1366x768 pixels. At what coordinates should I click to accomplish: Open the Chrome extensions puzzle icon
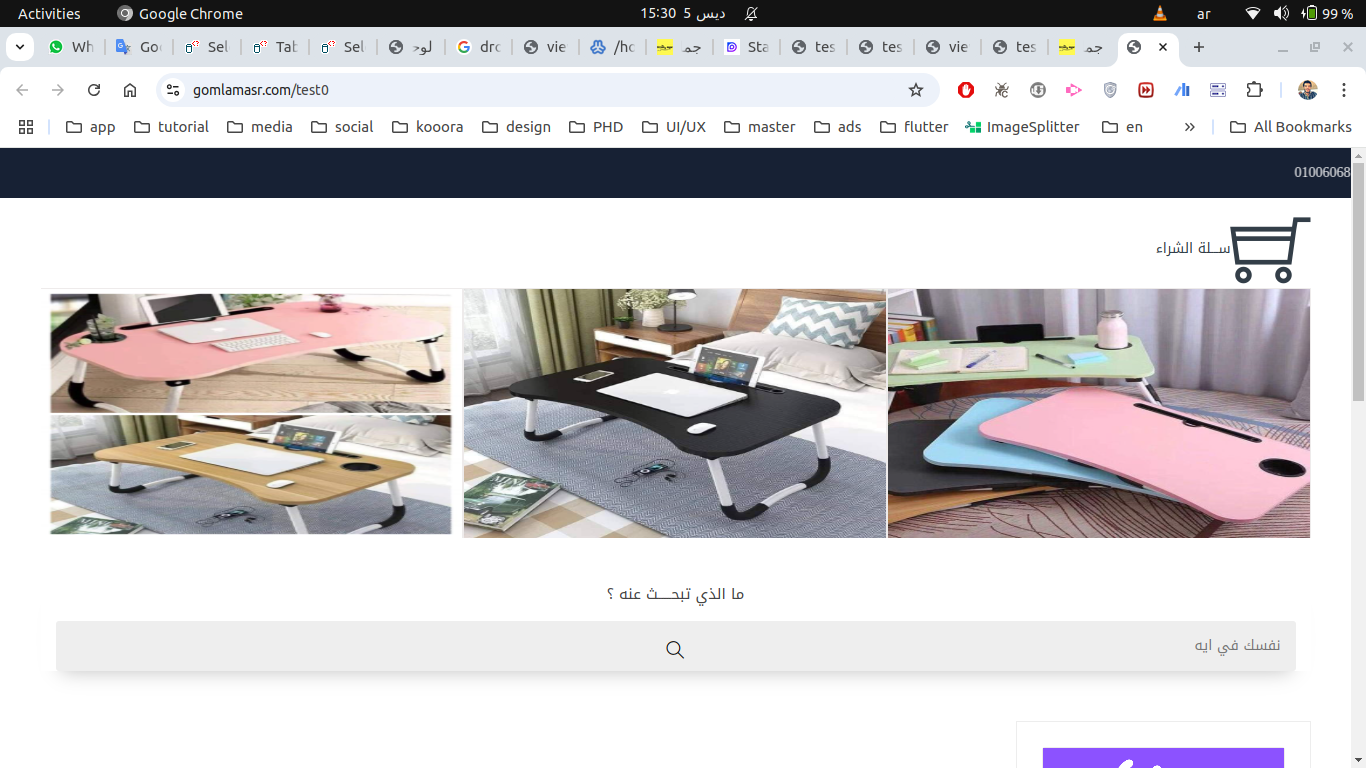(1254, 90)
